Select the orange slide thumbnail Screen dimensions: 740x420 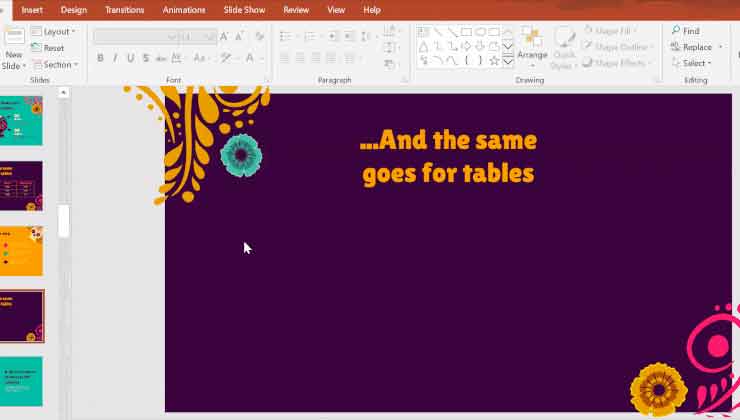point(21,250)
